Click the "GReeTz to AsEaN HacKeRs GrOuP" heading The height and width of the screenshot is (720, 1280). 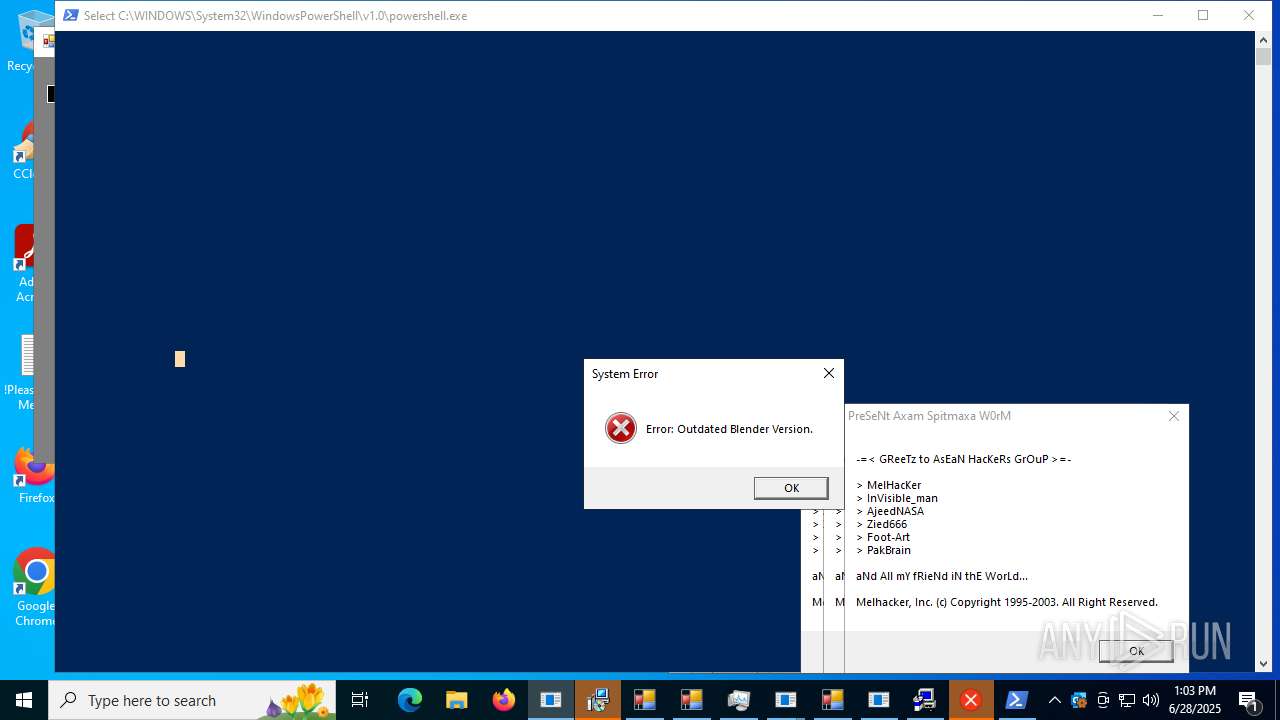click(x=964, y=459)
